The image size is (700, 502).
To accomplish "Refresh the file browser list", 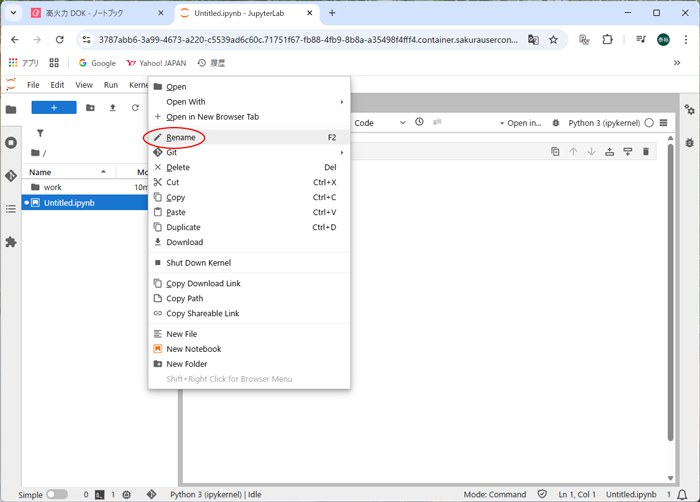I will pos(135,108).
